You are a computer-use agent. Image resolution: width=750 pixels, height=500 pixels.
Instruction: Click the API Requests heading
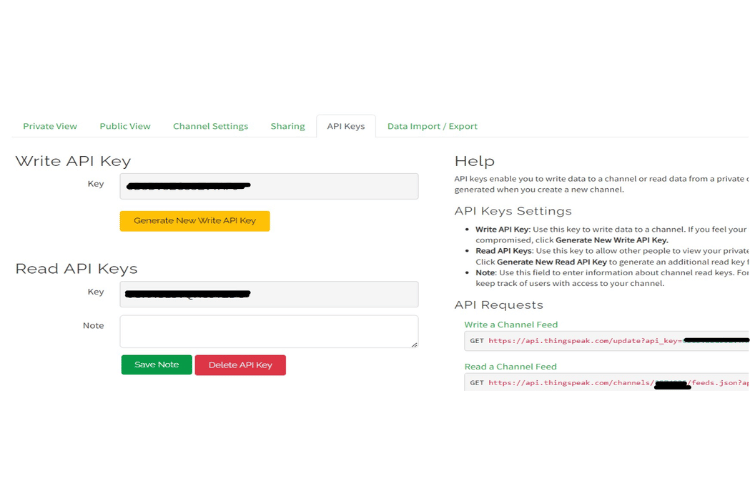(x=499, y=305)
